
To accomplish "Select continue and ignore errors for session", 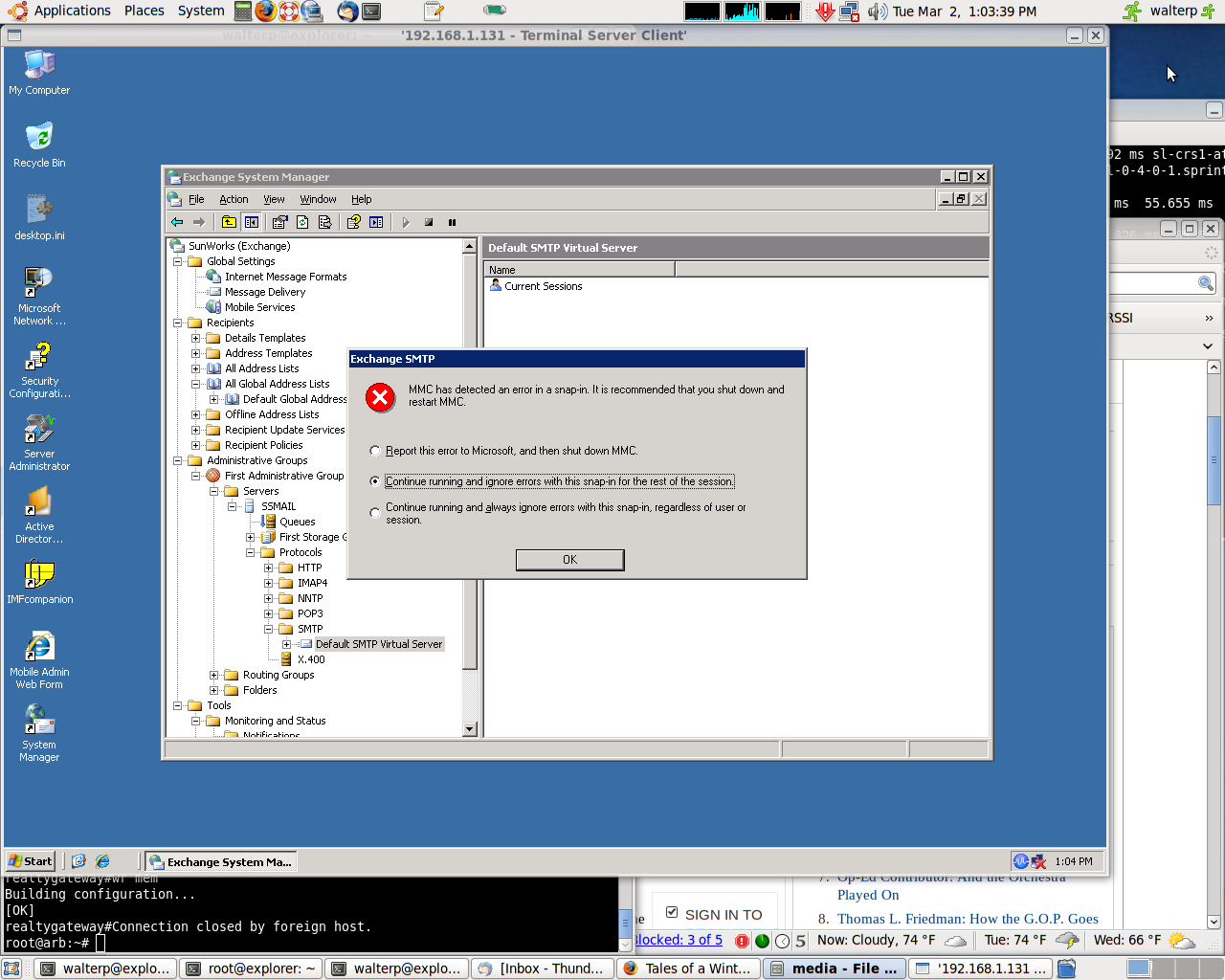I will [x=375, y=481].
